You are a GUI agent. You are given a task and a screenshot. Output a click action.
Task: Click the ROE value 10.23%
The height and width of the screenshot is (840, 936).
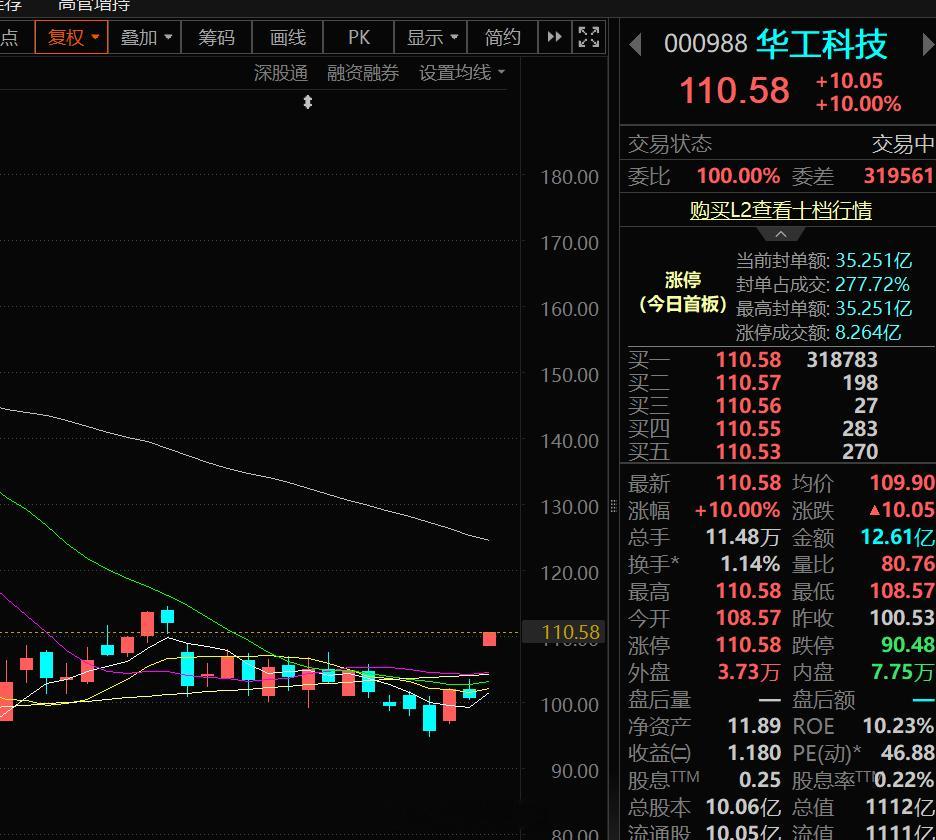[x=898, y=726]
